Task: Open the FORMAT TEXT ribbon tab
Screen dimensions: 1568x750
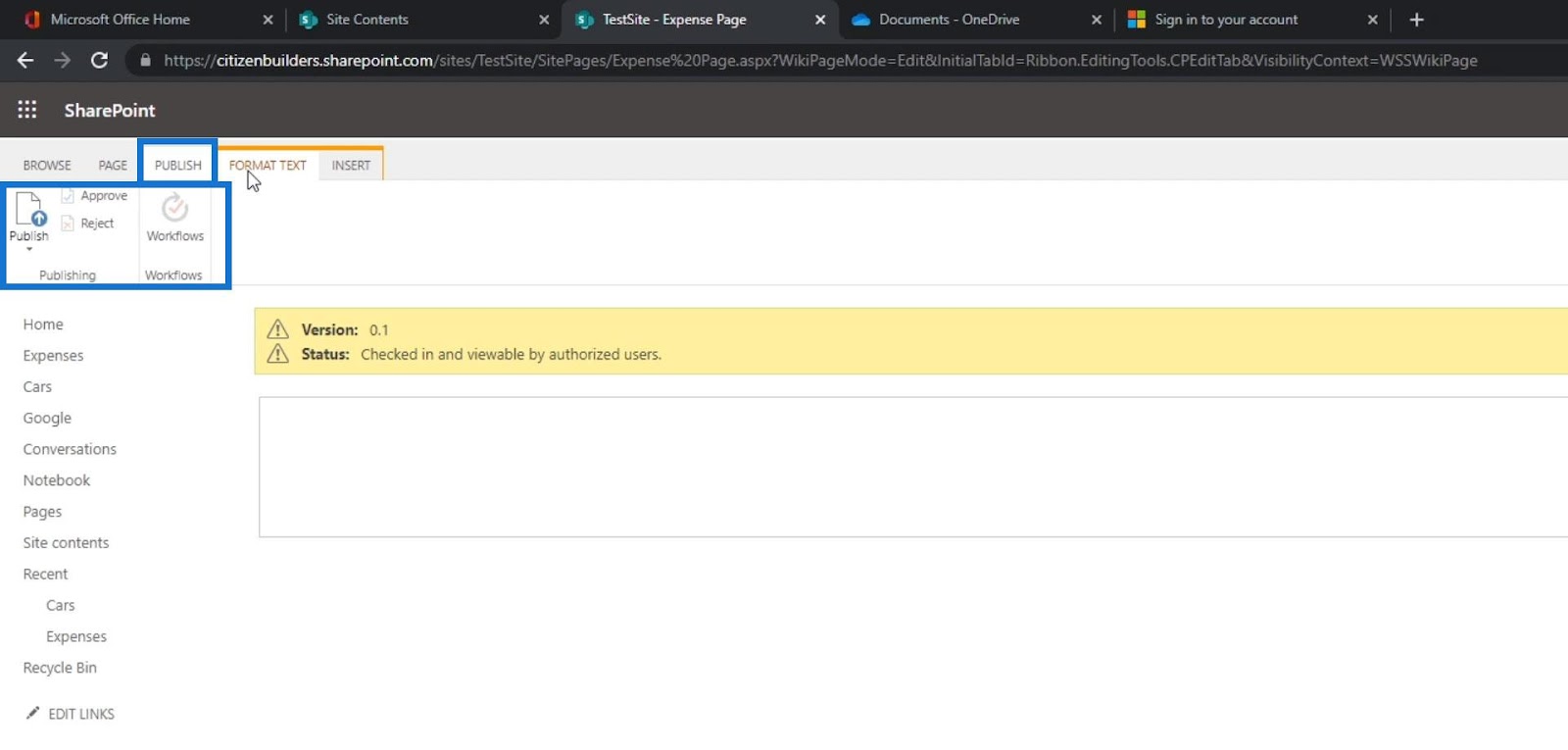Action: click(268, 166)
